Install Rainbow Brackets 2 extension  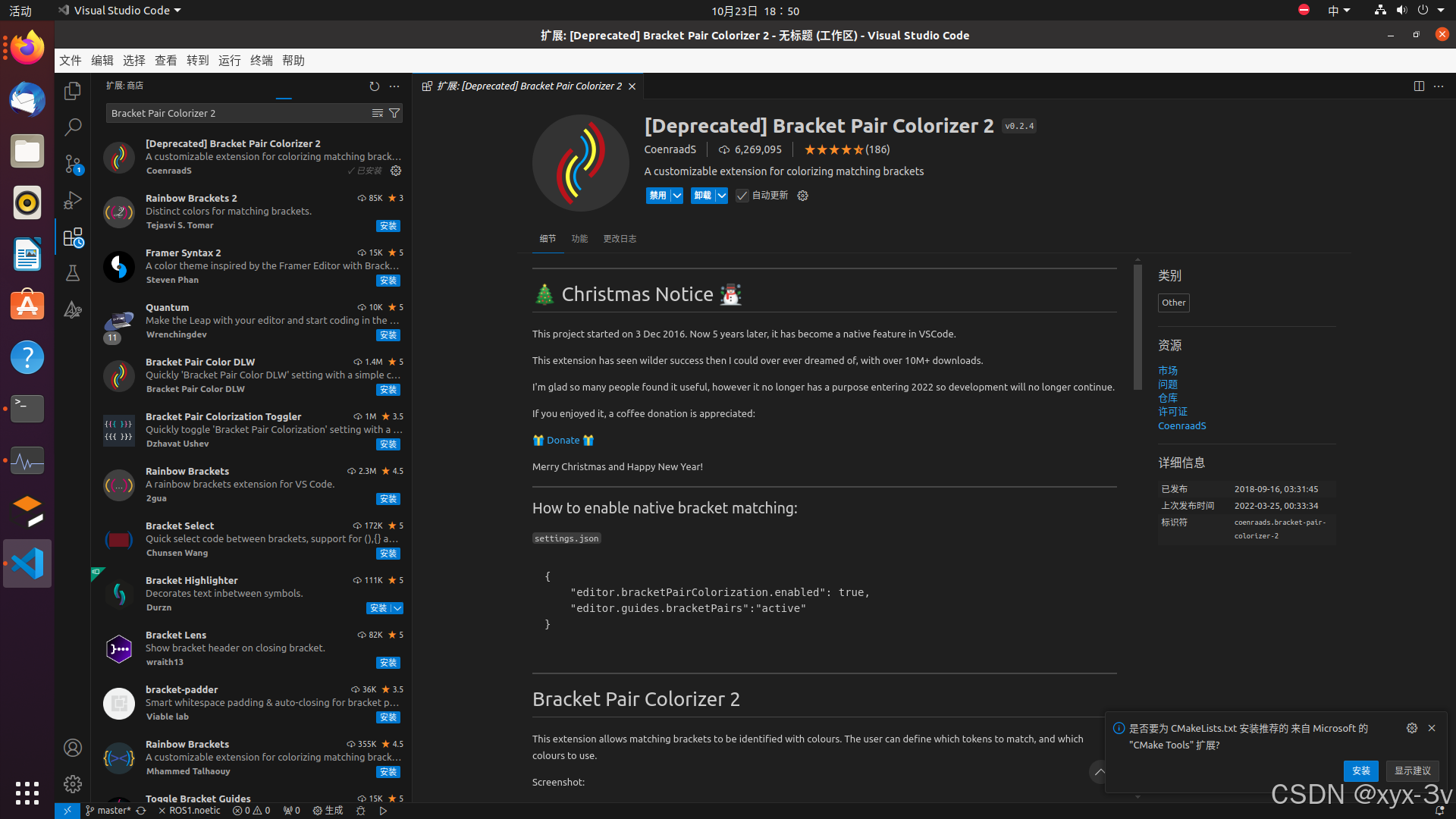coord(388,226)
